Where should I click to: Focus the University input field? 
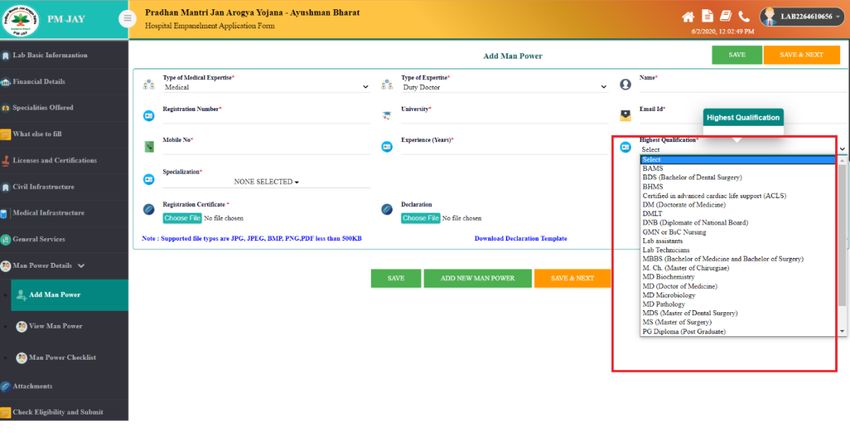coord(504,118)
